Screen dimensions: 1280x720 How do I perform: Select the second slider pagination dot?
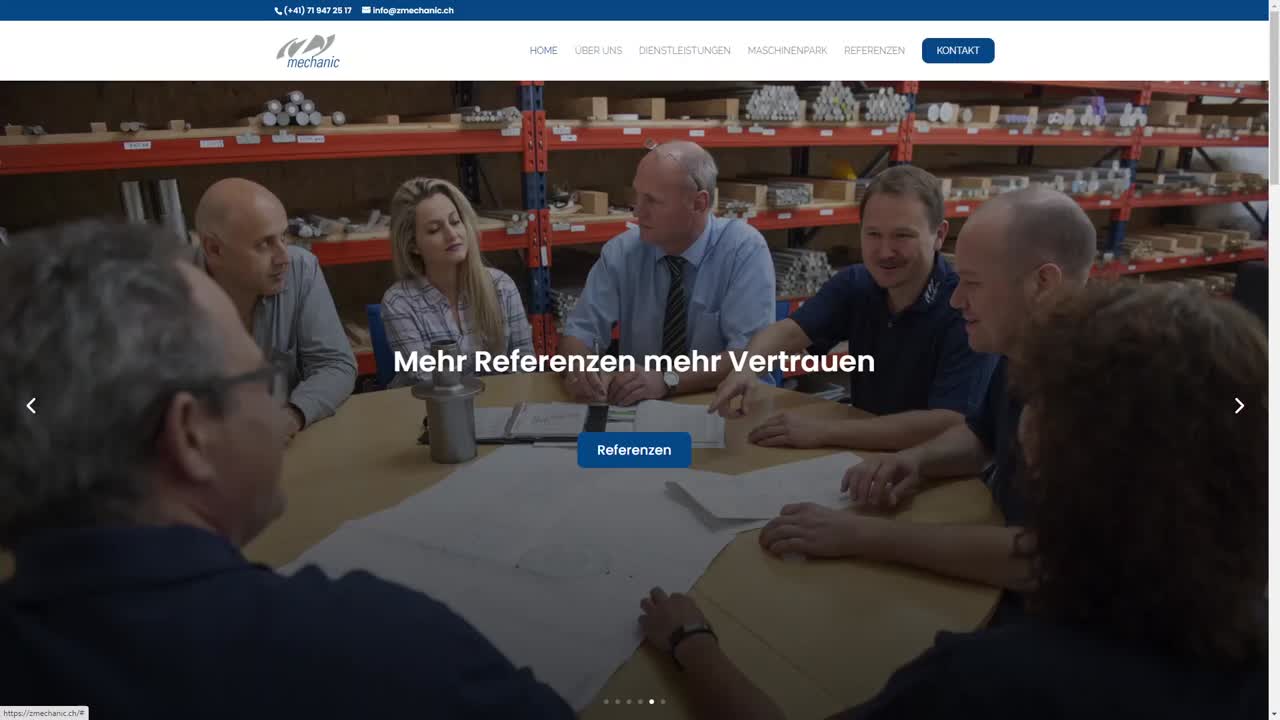tap(617, 702)
